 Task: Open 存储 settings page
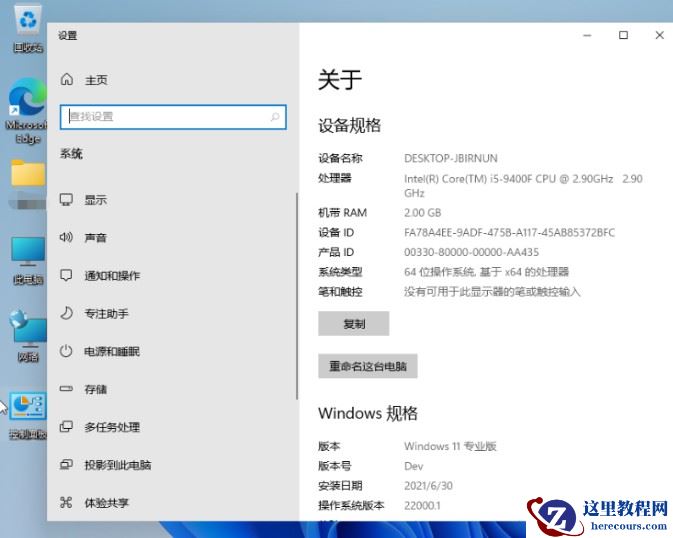point(95,389)
